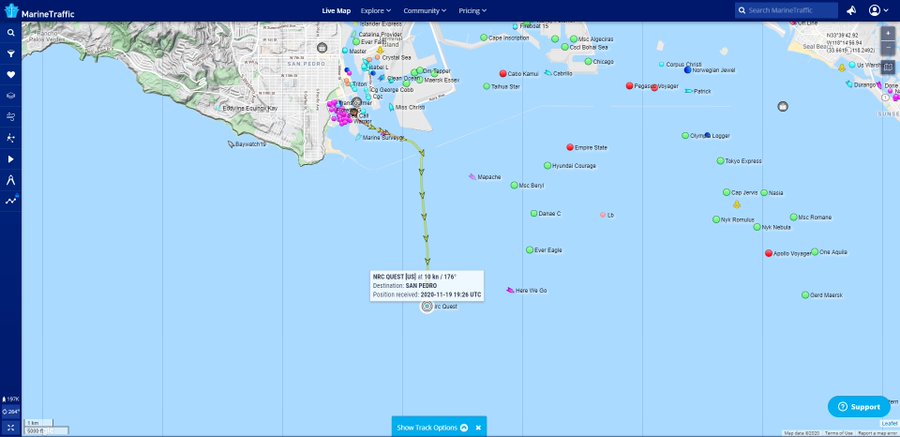Screen dimensions: 900x437
Task: Zoom out the map with minus button
Action: coord(888,47)
